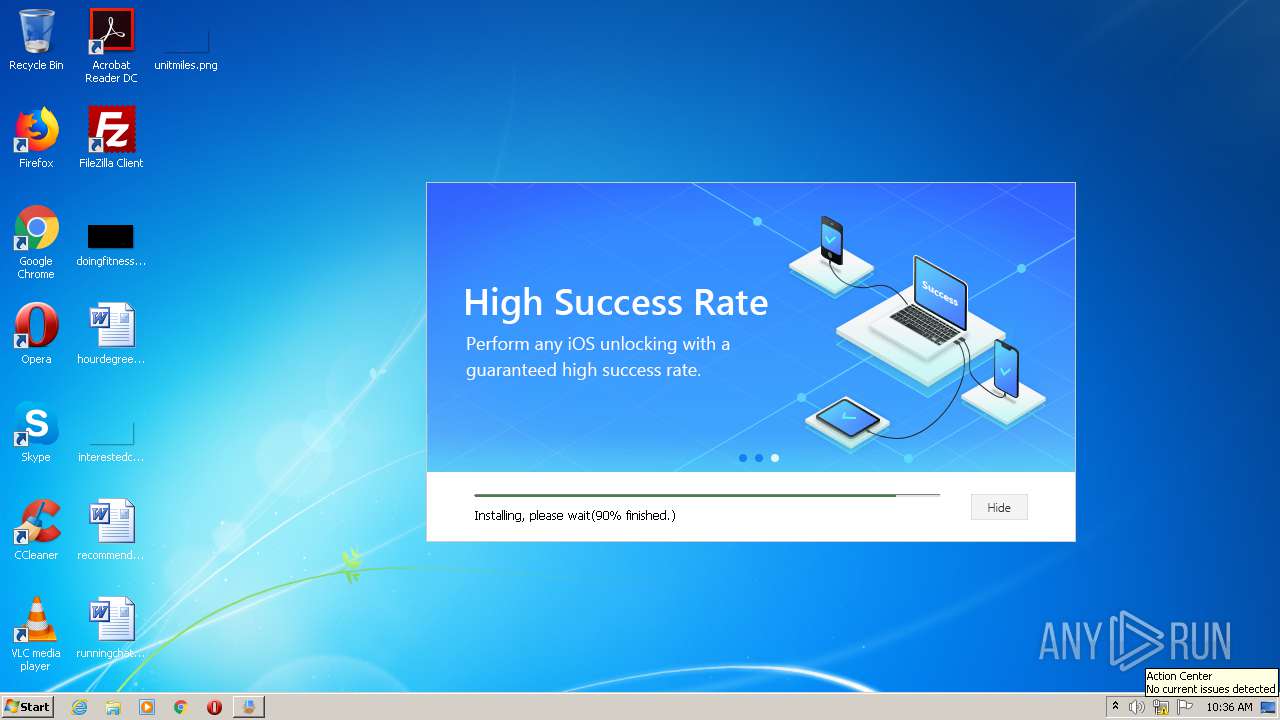This screenshot has height=720, width=1280.
Task: Launch Google Chrome desktop shortcut
Action: pyautogui.click(x=36, y=242)
